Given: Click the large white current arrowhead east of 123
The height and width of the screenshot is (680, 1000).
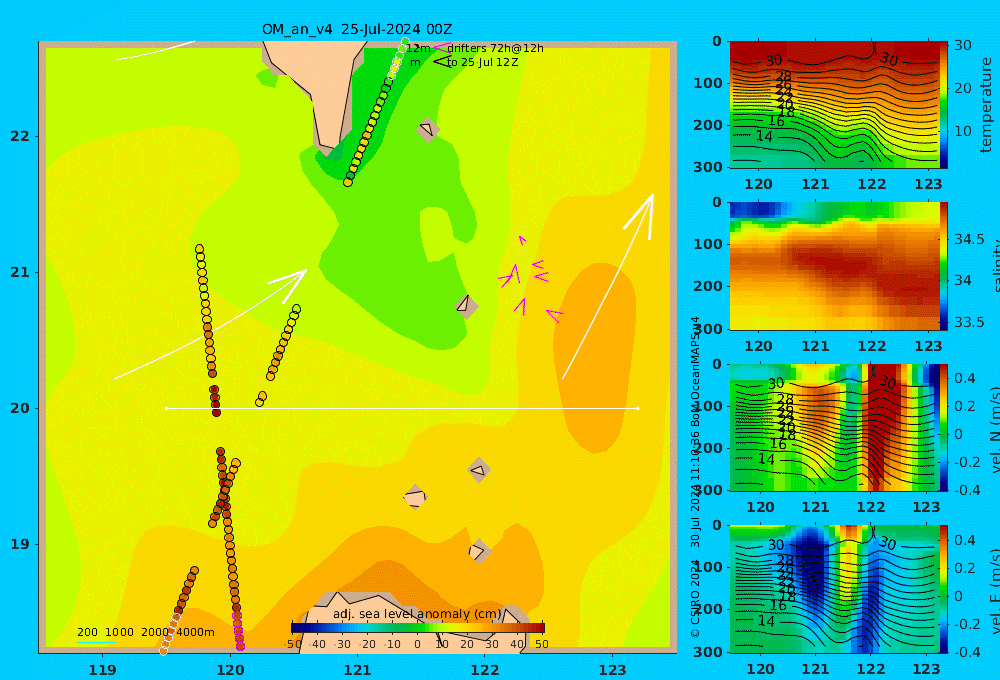Looking at the screenshot, I should click(642, 215).
